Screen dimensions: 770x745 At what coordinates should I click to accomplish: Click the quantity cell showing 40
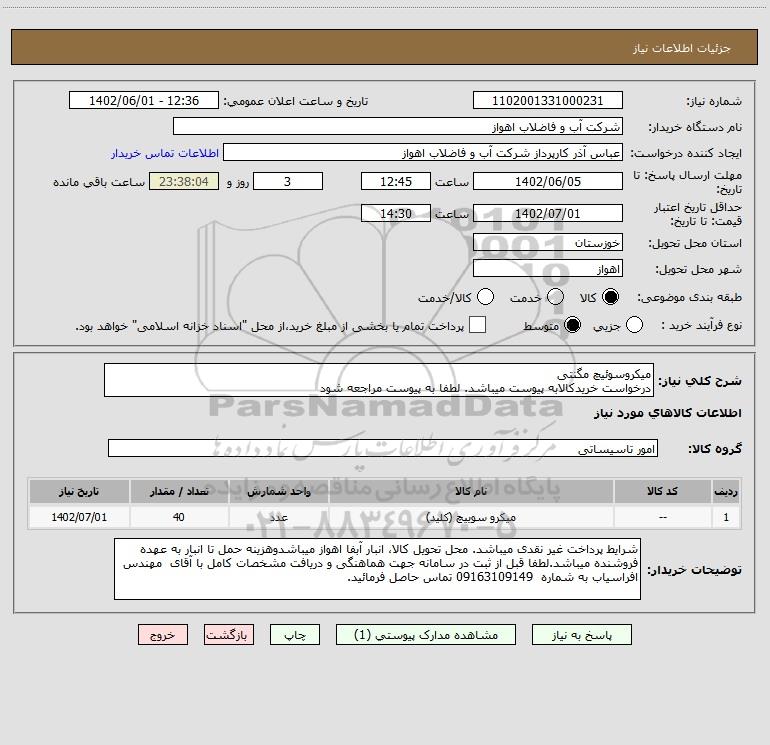click(x=179, y=517)
